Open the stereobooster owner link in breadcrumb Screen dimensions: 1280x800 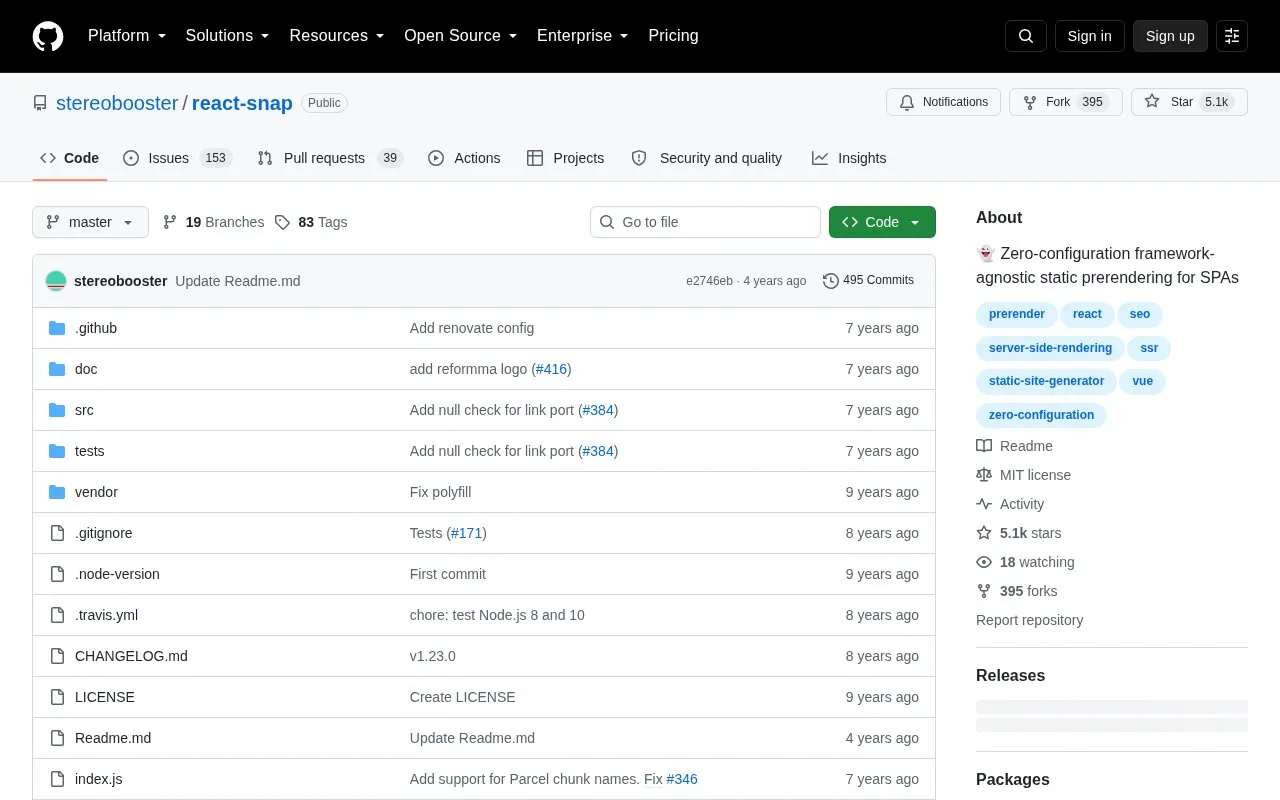tap(117, 103)
